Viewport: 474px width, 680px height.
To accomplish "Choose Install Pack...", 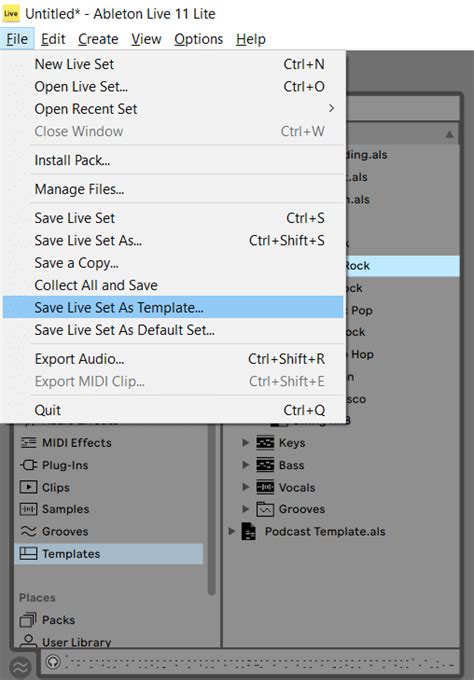I will coord(173,160).
